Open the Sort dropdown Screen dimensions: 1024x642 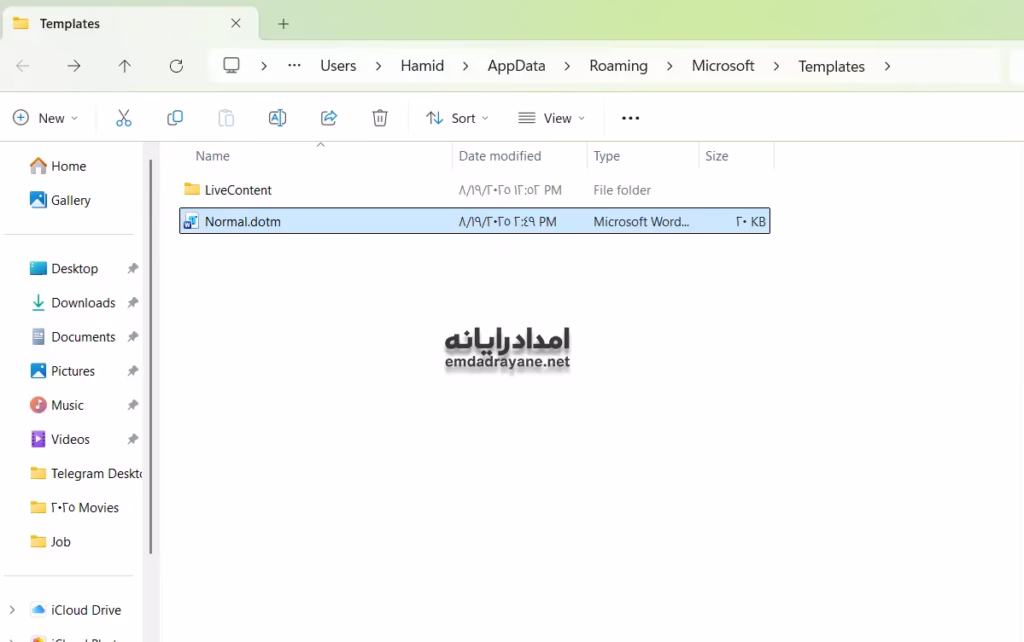click(457, 118)
